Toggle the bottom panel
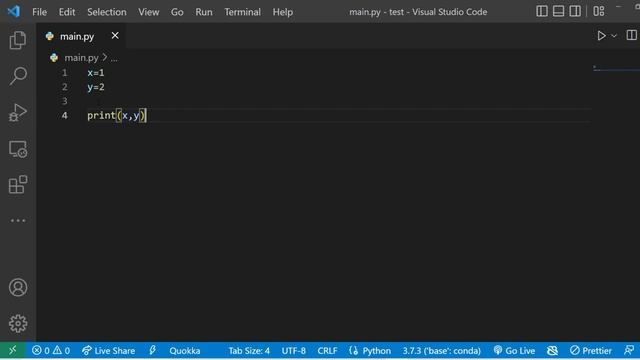The image size is (640, 360). (558, 11)
